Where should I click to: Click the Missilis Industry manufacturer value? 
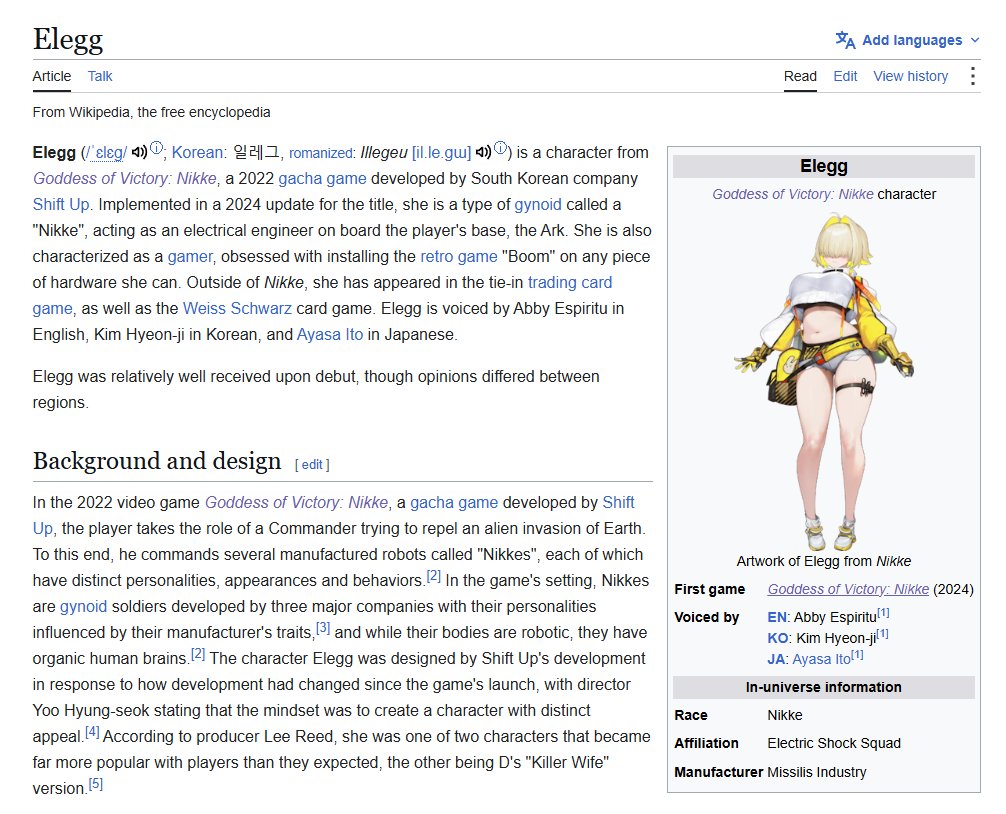click(x=817, y=772)
